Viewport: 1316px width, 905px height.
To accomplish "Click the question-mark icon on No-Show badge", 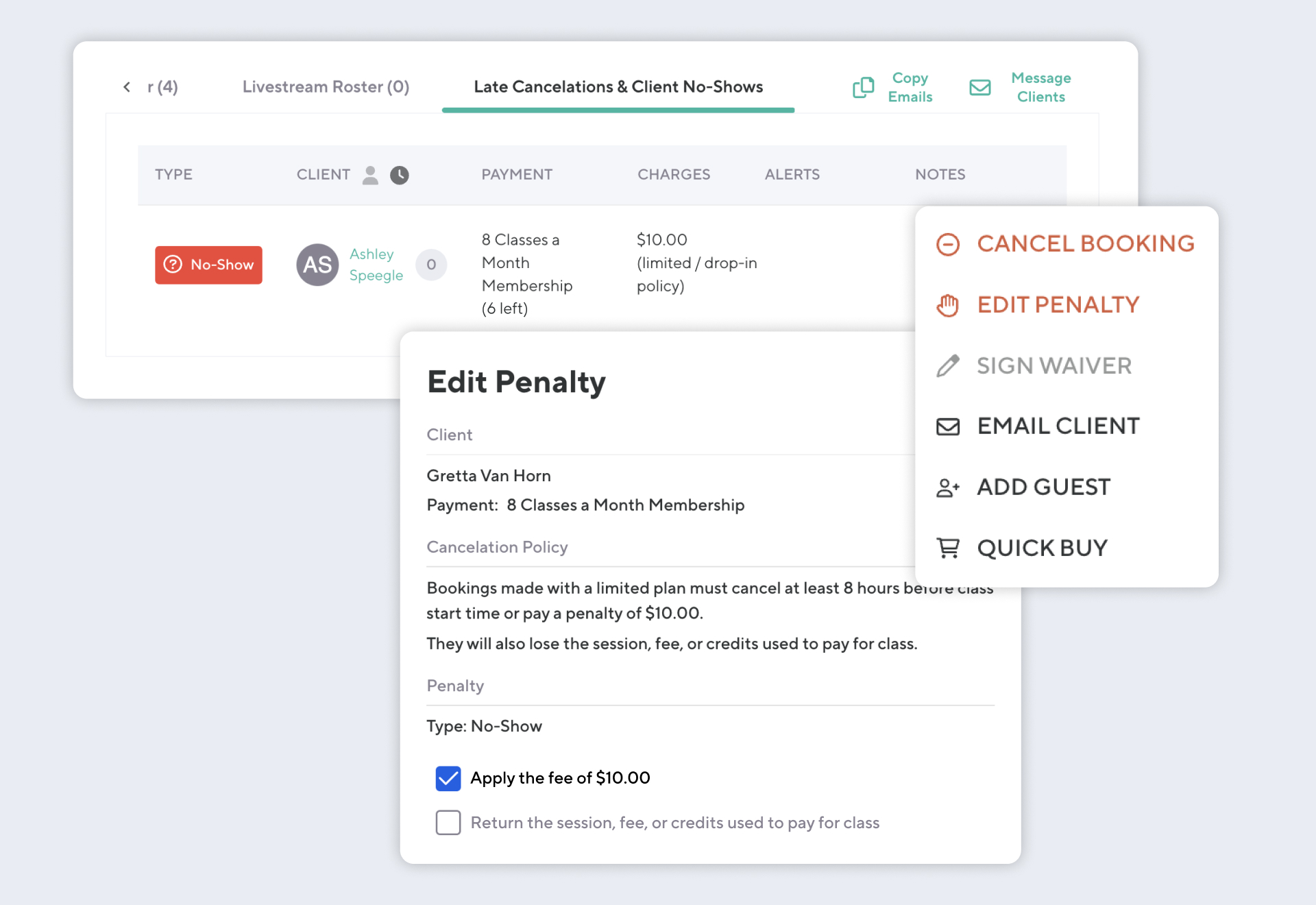I will tap(173, 265).
